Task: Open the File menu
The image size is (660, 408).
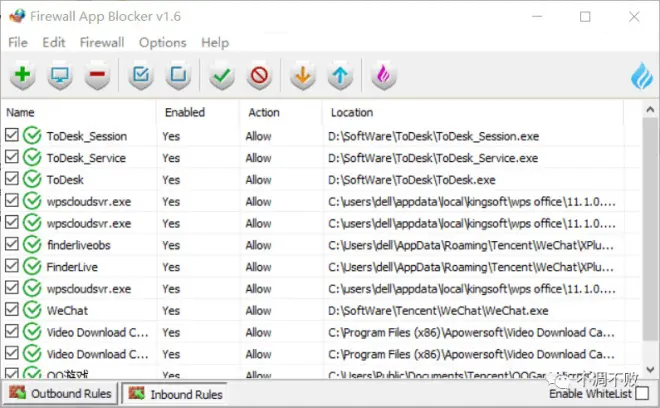Action: pos(18,43)
